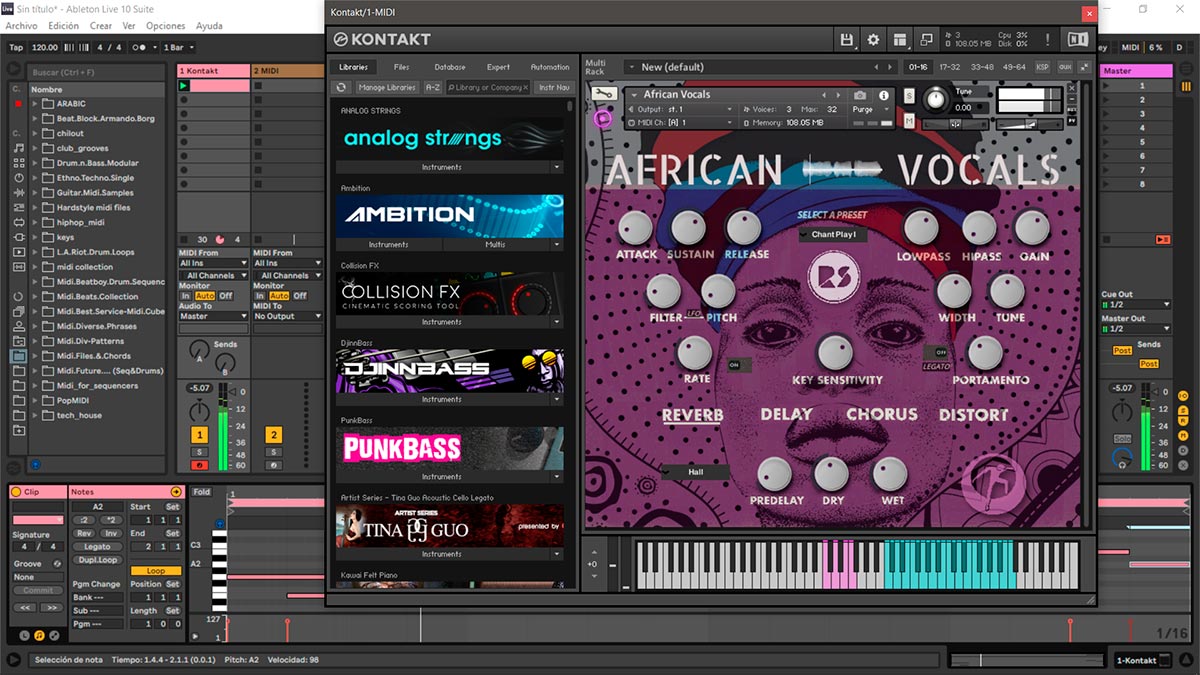
Task: Click the blue preview icon under the browser list
Action: point(35,464)
